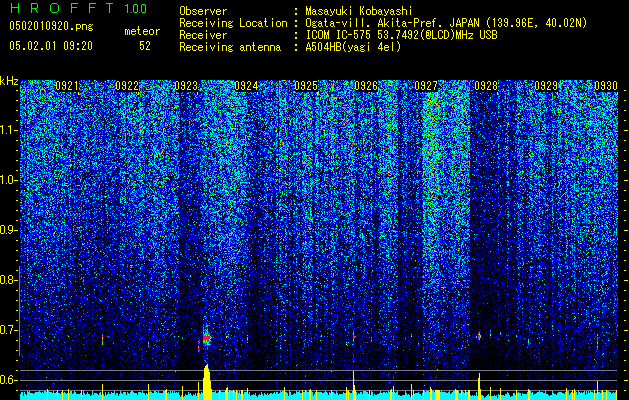629x400 pixels.
Task: Click the kHz axis unit label
Action: (x=9, y=81)
